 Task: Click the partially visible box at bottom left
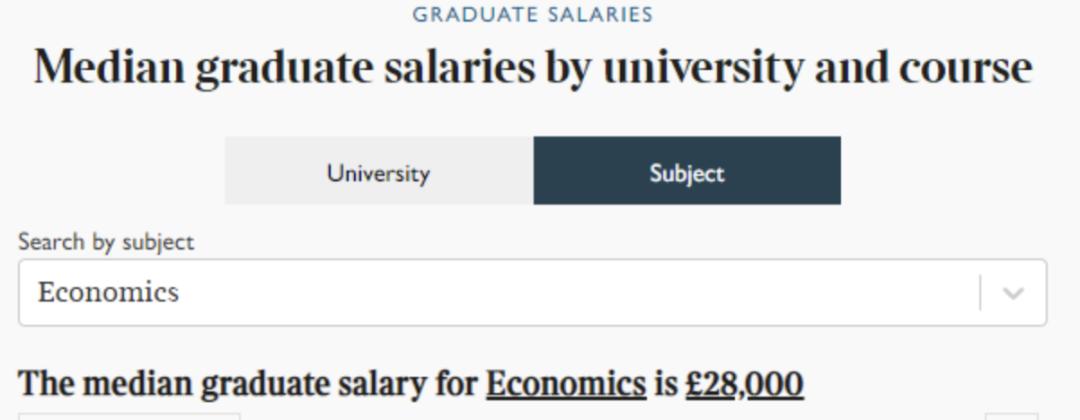coord(129,416)
